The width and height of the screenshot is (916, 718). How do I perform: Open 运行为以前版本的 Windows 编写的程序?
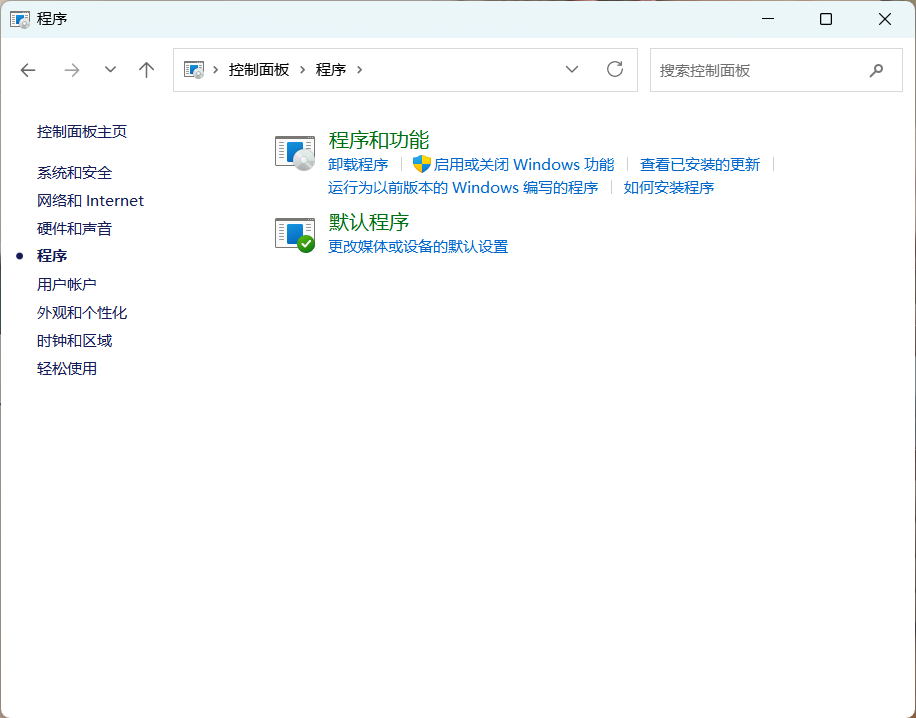tap(463, 188)
